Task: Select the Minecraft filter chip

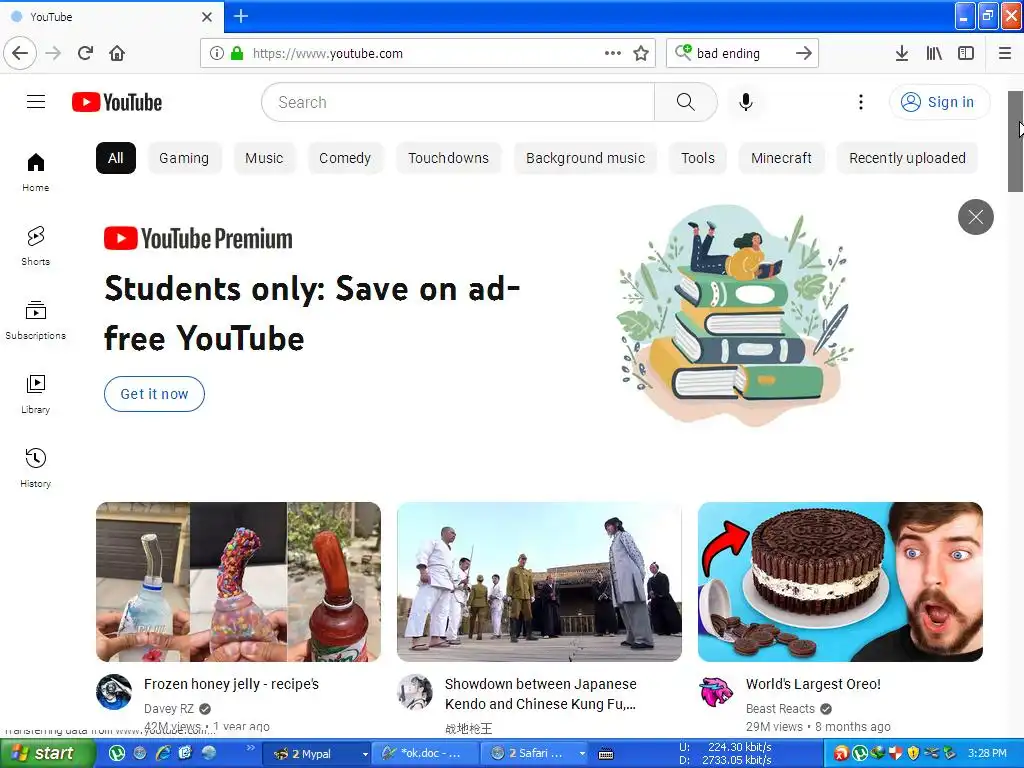Action: [x=781, y=158]
